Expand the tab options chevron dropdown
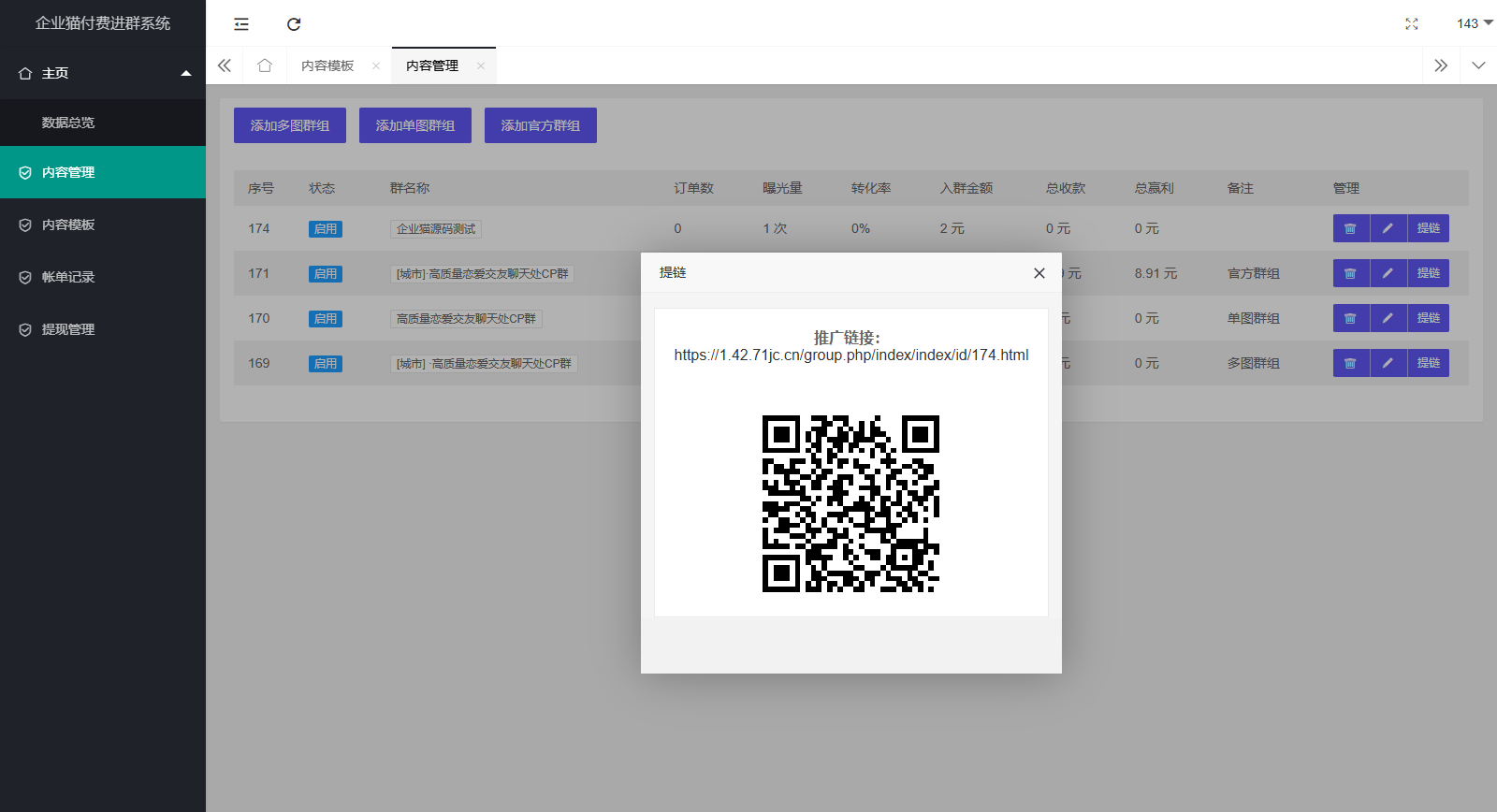1497x812 pixels. pos(1478,65)
